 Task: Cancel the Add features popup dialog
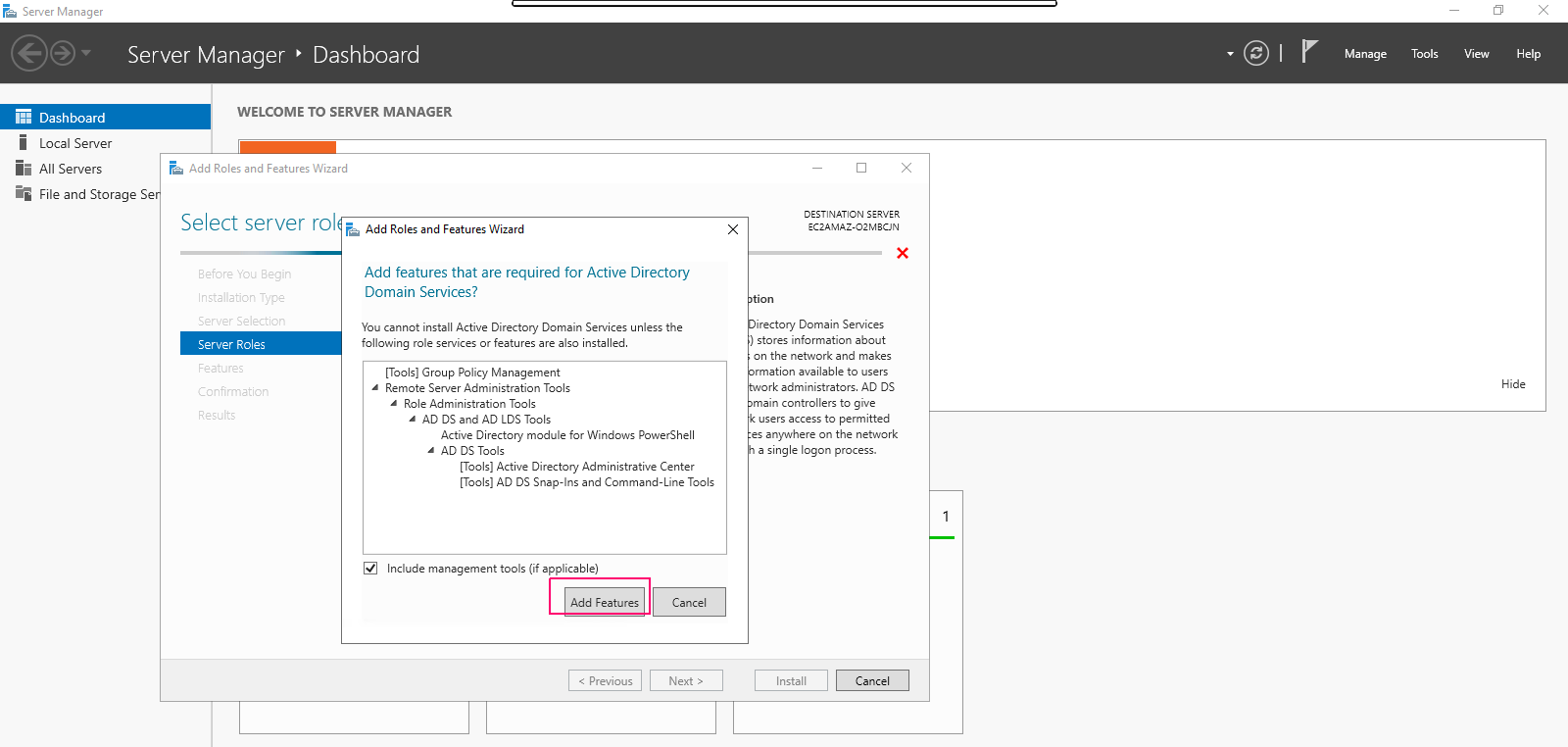tap(689, 602)
